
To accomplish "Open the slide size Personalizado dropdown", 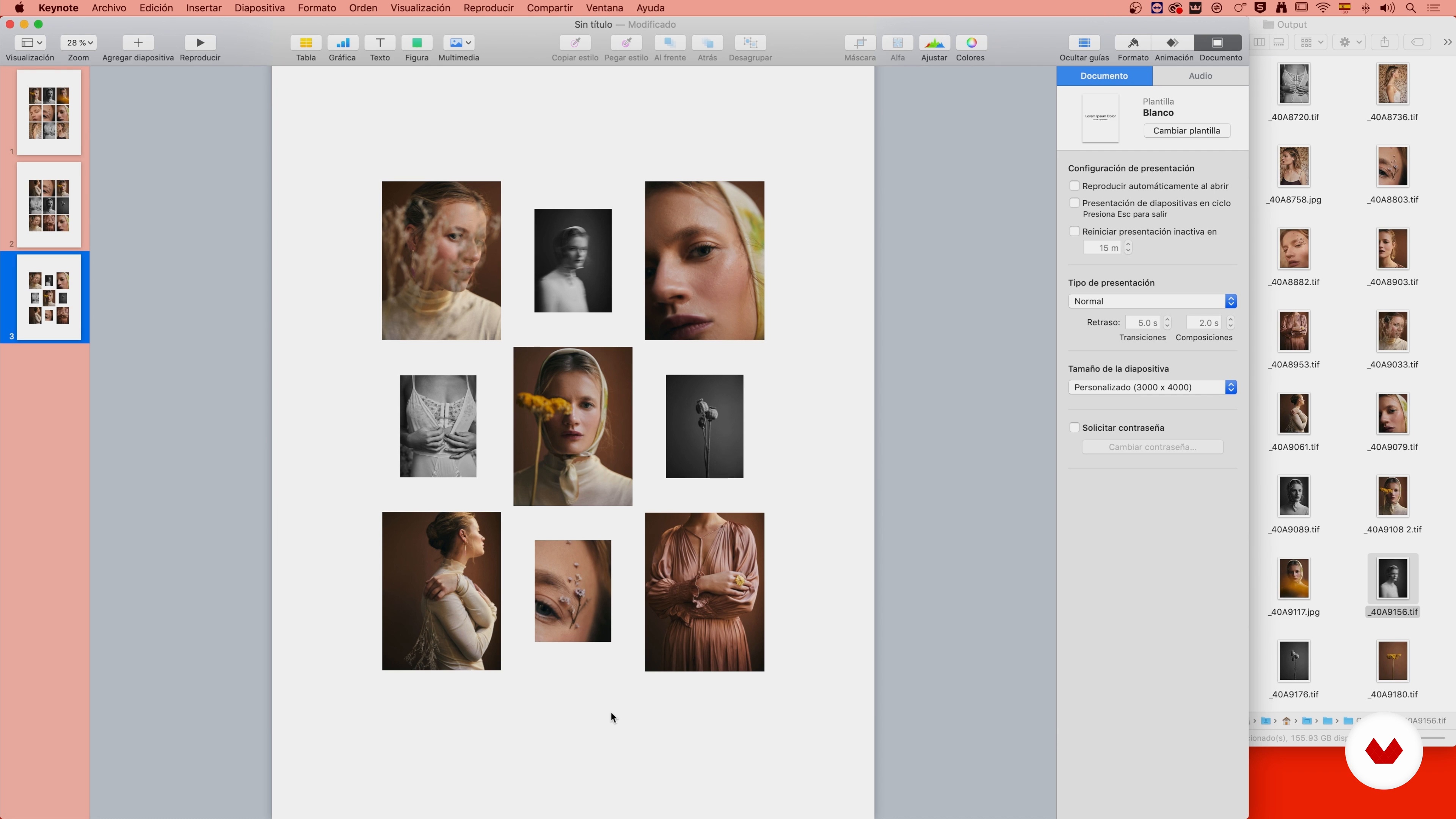I will [1152, 387].
